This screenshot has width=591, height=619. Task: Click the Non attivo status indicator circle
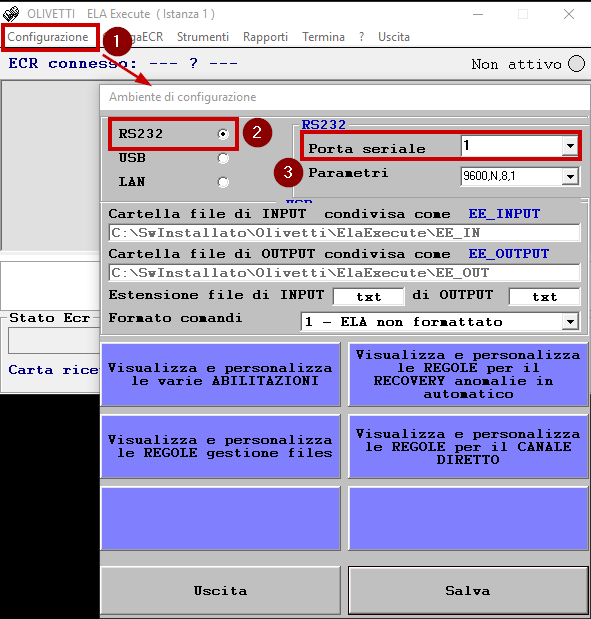pos(576,64)
